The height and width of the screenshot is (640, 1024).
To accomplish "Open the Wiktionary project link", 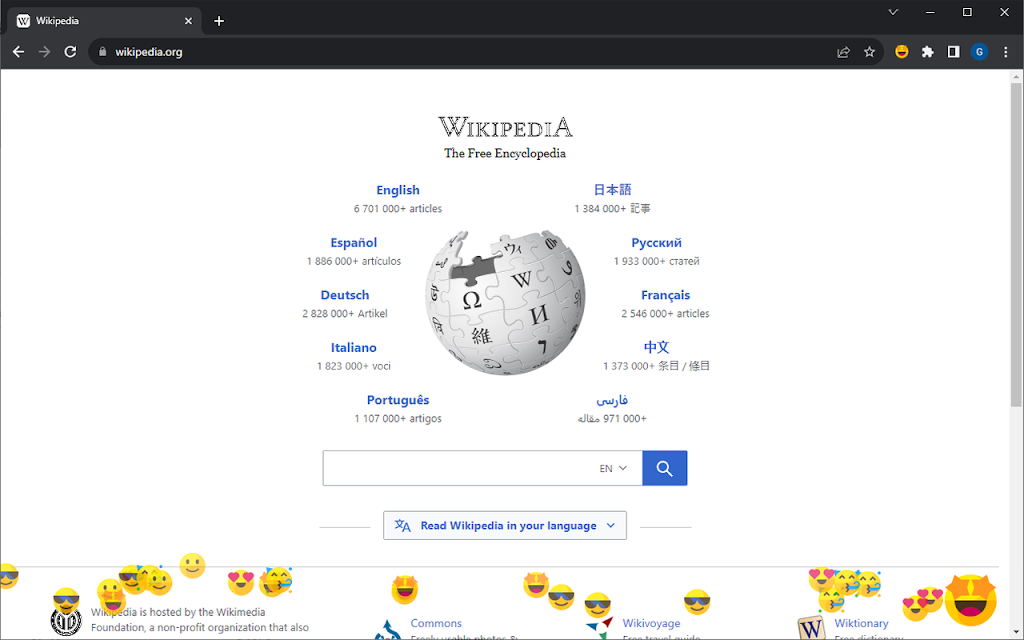I will click(x=861, y=623).
